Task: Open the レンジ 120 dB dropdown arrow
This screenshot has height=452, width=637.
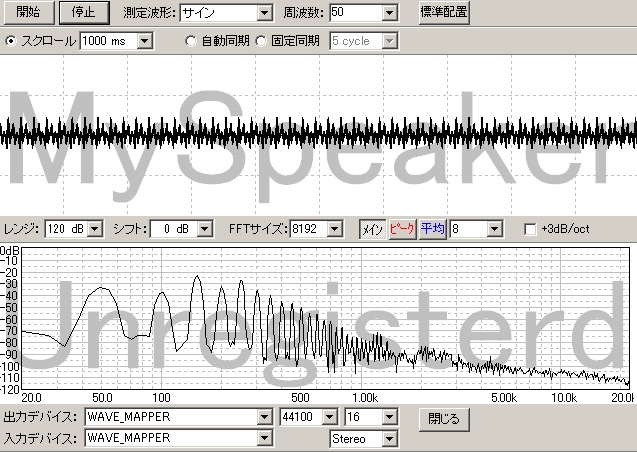Action: coord(95,229)
